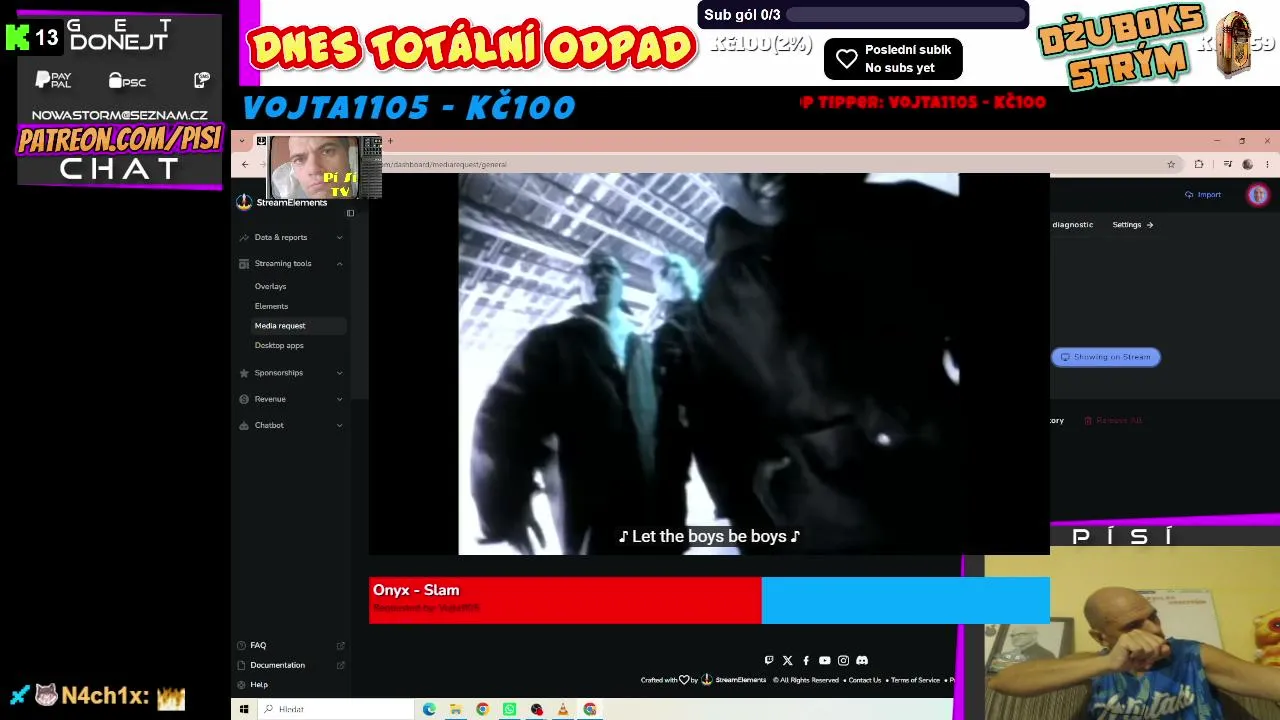Image resolution: width=1280 pixels, height=720 pixels.
Task: Open Windows Start menu
Action: (x=244, y=709)
